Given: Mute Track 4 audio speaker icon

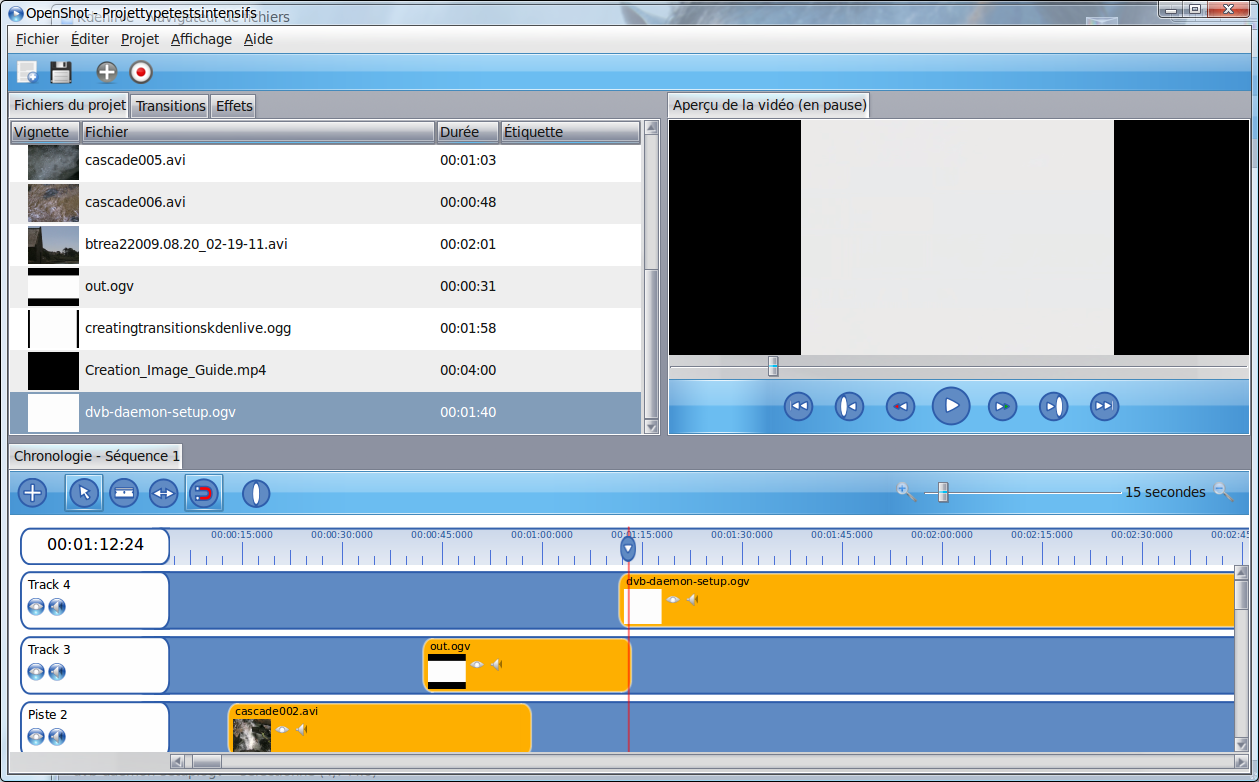Looking at the screenshot, I should click(x=57, y=607).
